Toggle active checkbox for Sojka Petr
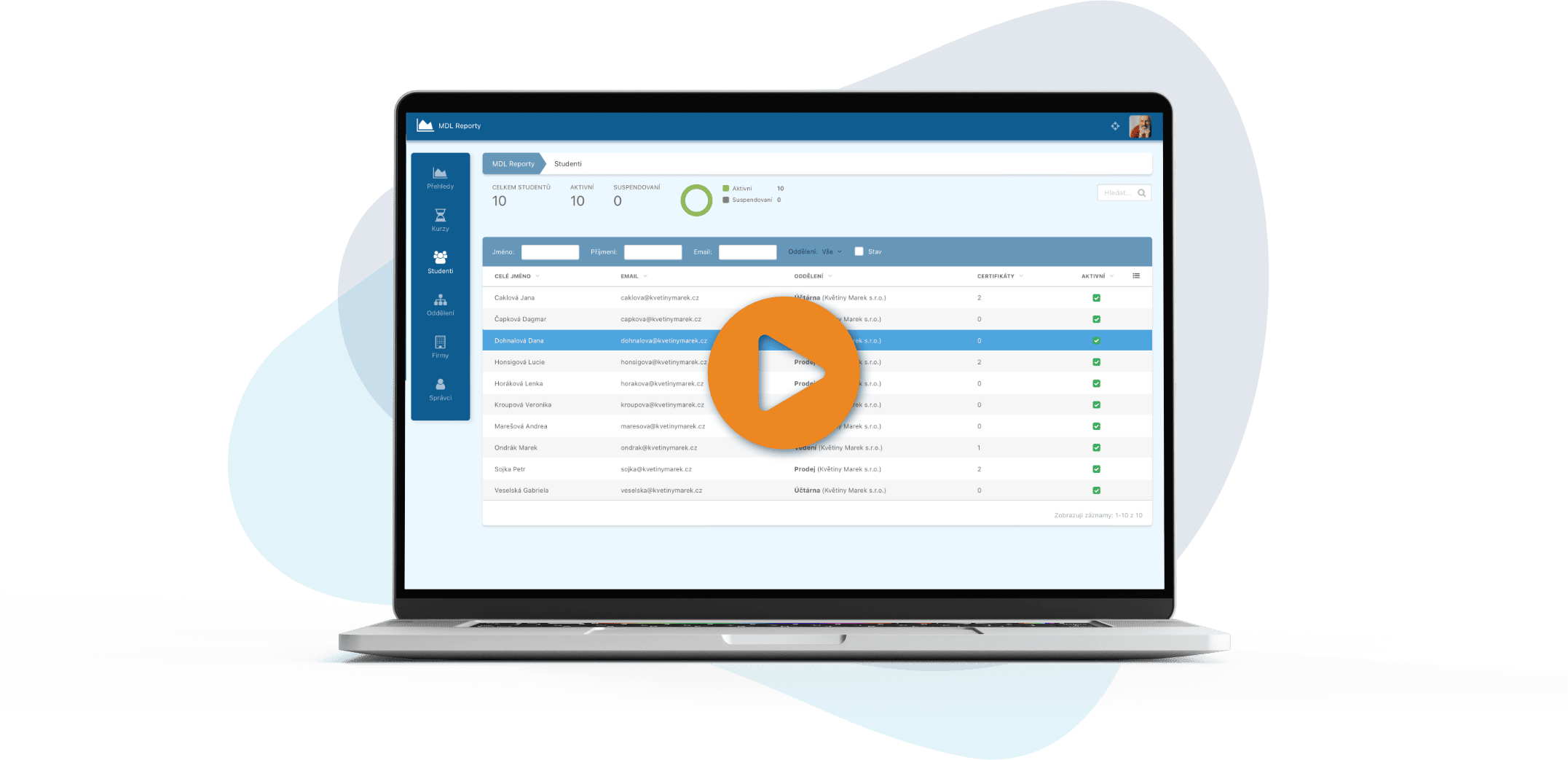1568x760 pixels. pyautogui.click(x=1096, y=469)
